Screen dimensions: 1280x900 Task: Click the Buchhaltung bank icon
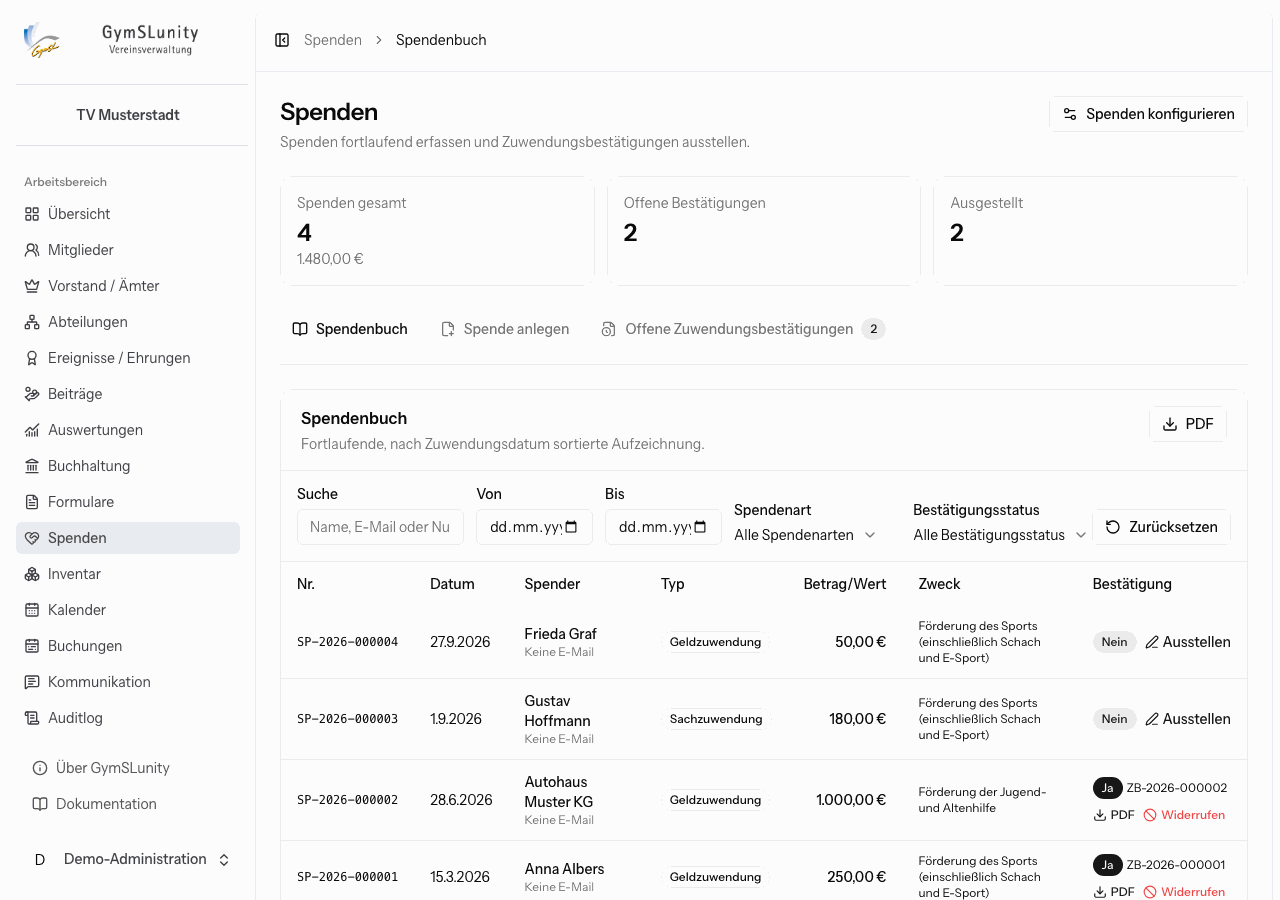click(32, 466)
